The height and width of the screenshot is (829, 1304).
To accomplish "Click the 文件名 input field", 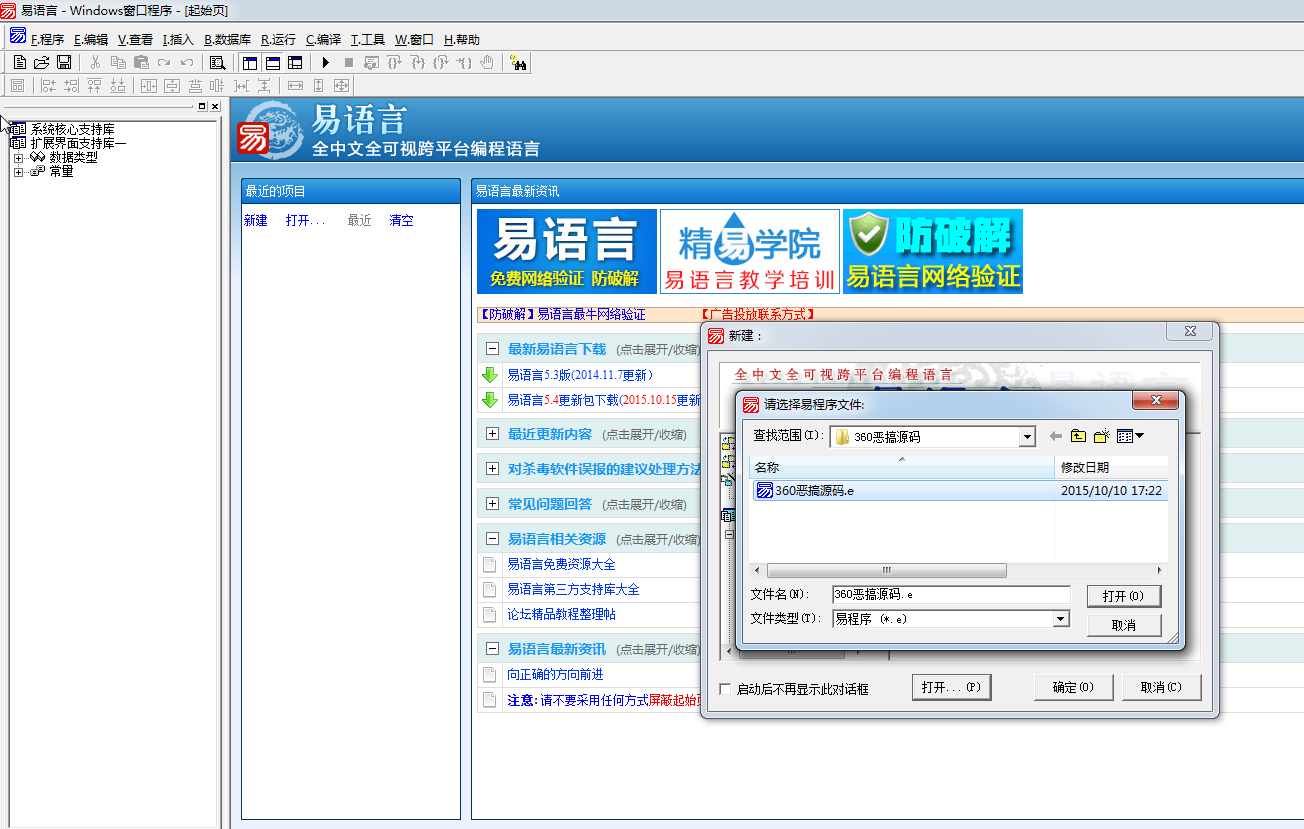I will (950, 595).
